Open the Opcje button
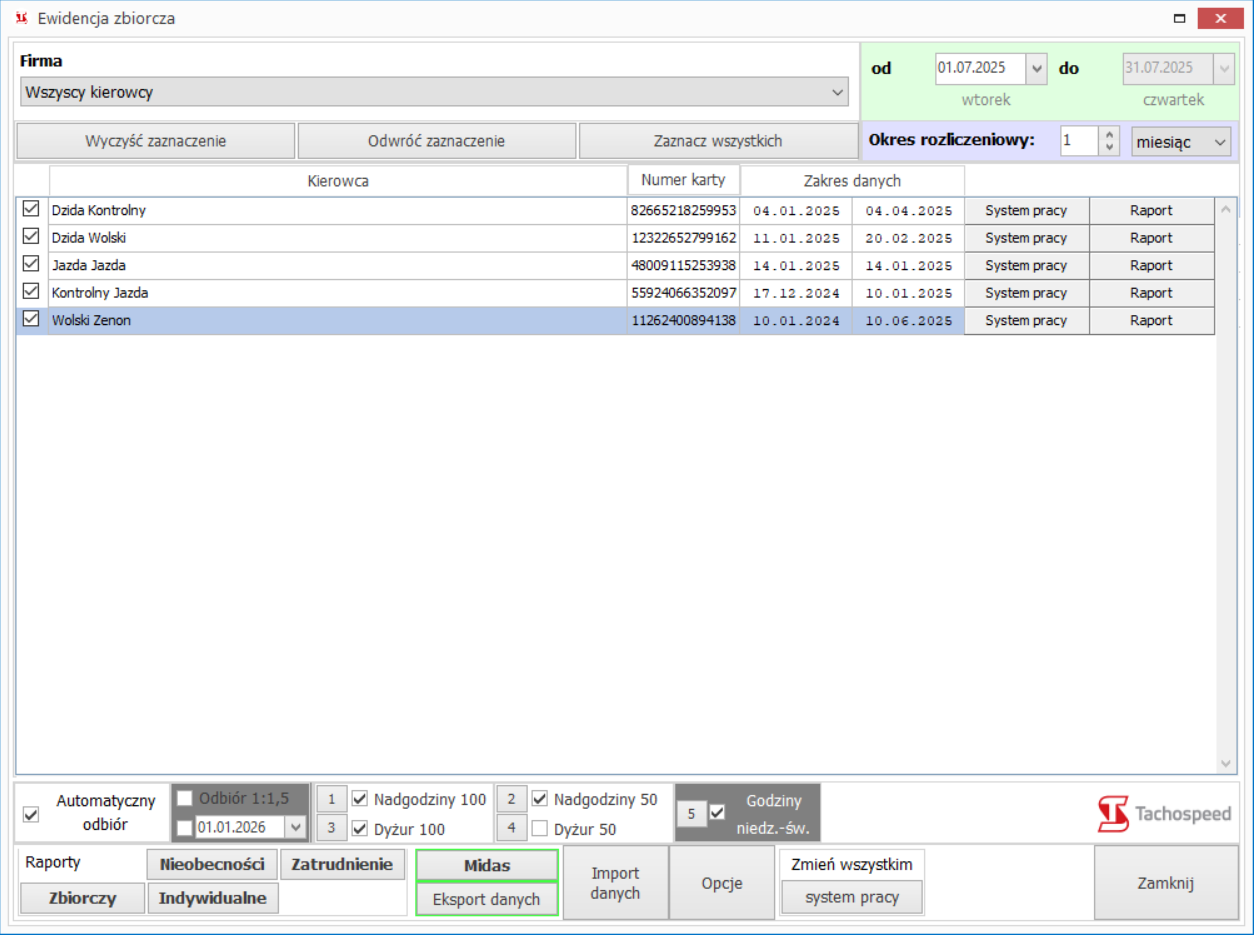 tap(721, 883)
